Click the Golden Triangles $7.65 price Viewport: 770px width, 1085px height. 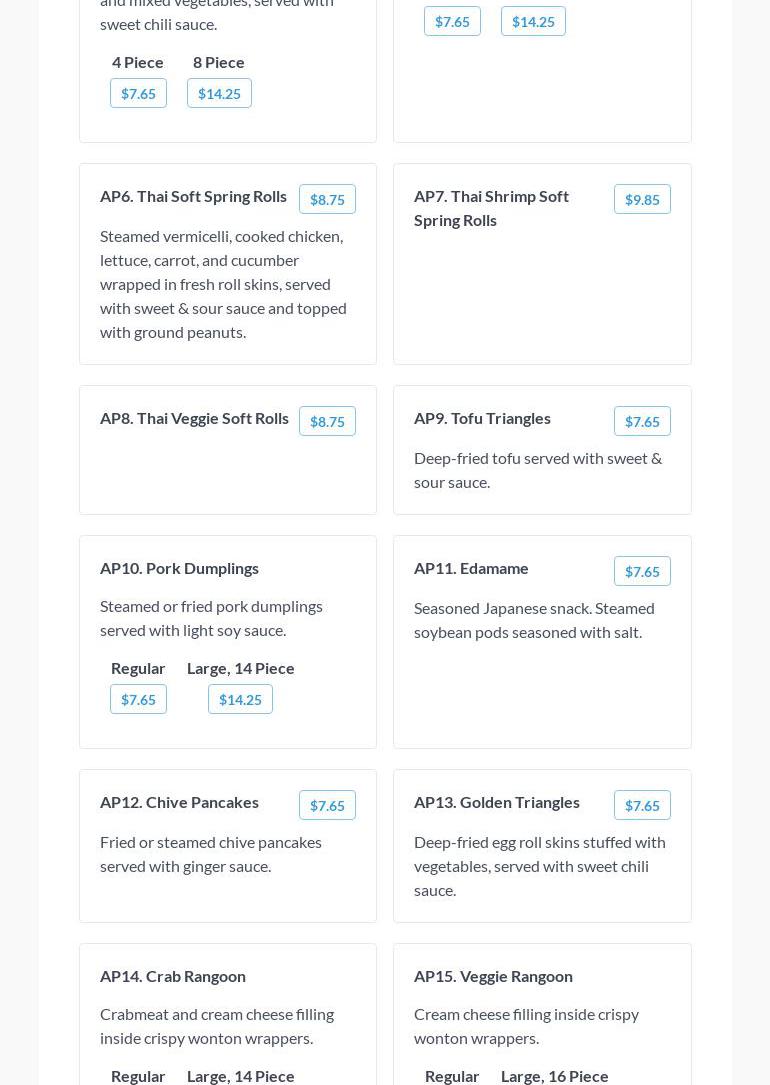642,806
